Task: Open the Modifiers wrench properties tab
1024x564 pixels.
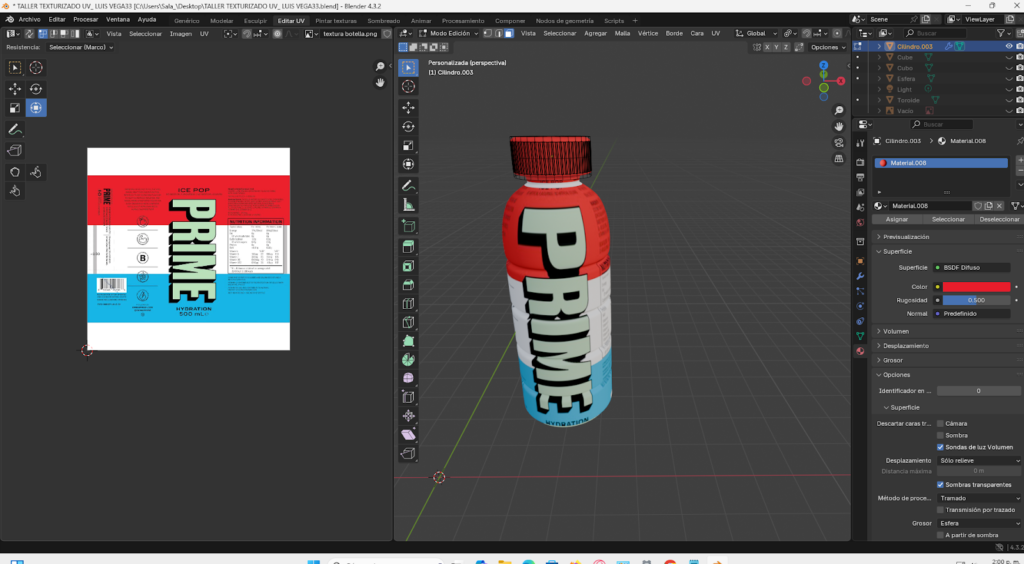Action: (860, 276)
